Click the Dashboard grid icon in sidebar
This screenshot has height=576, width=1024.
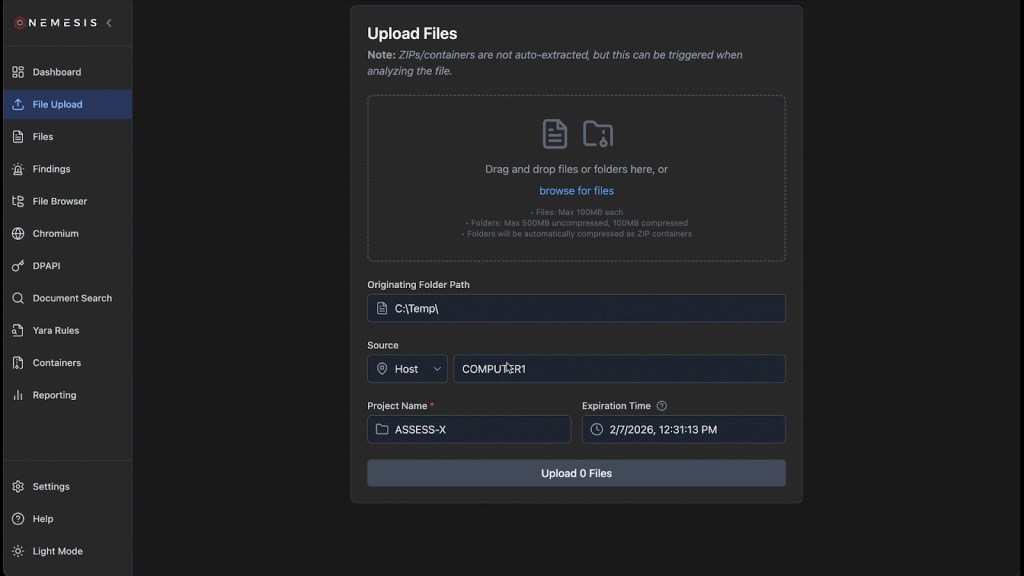[x=18, y=72]
